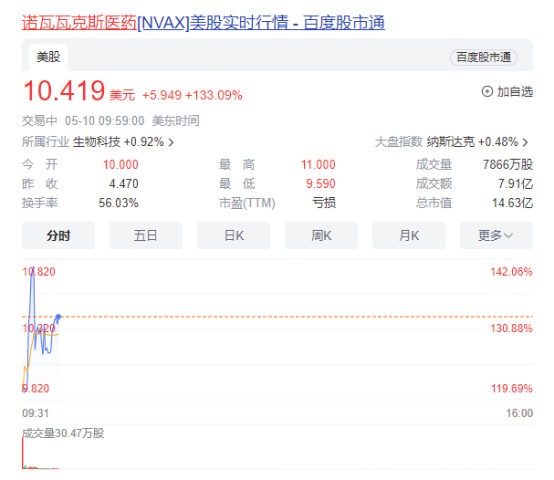
Task: Click the current price 10.419
Action: tap(64, 91)
